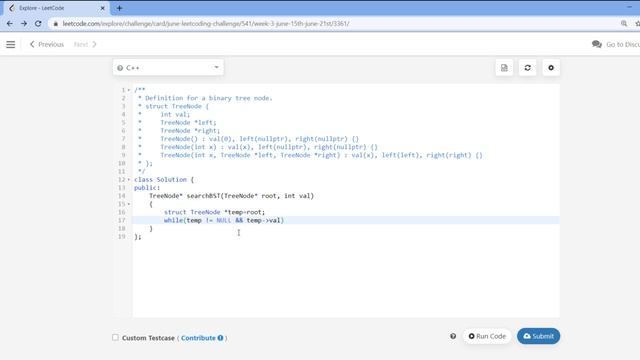Focus the leetcode.com address bar
The image size is (640, 360).
coord(206,24)
